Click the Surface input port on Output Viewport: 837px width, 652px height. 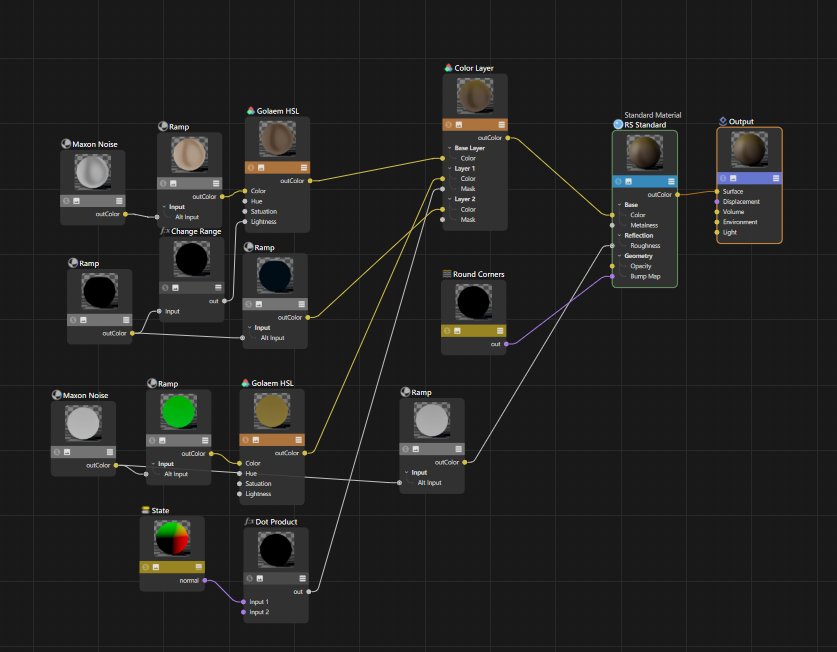[717, 191]
